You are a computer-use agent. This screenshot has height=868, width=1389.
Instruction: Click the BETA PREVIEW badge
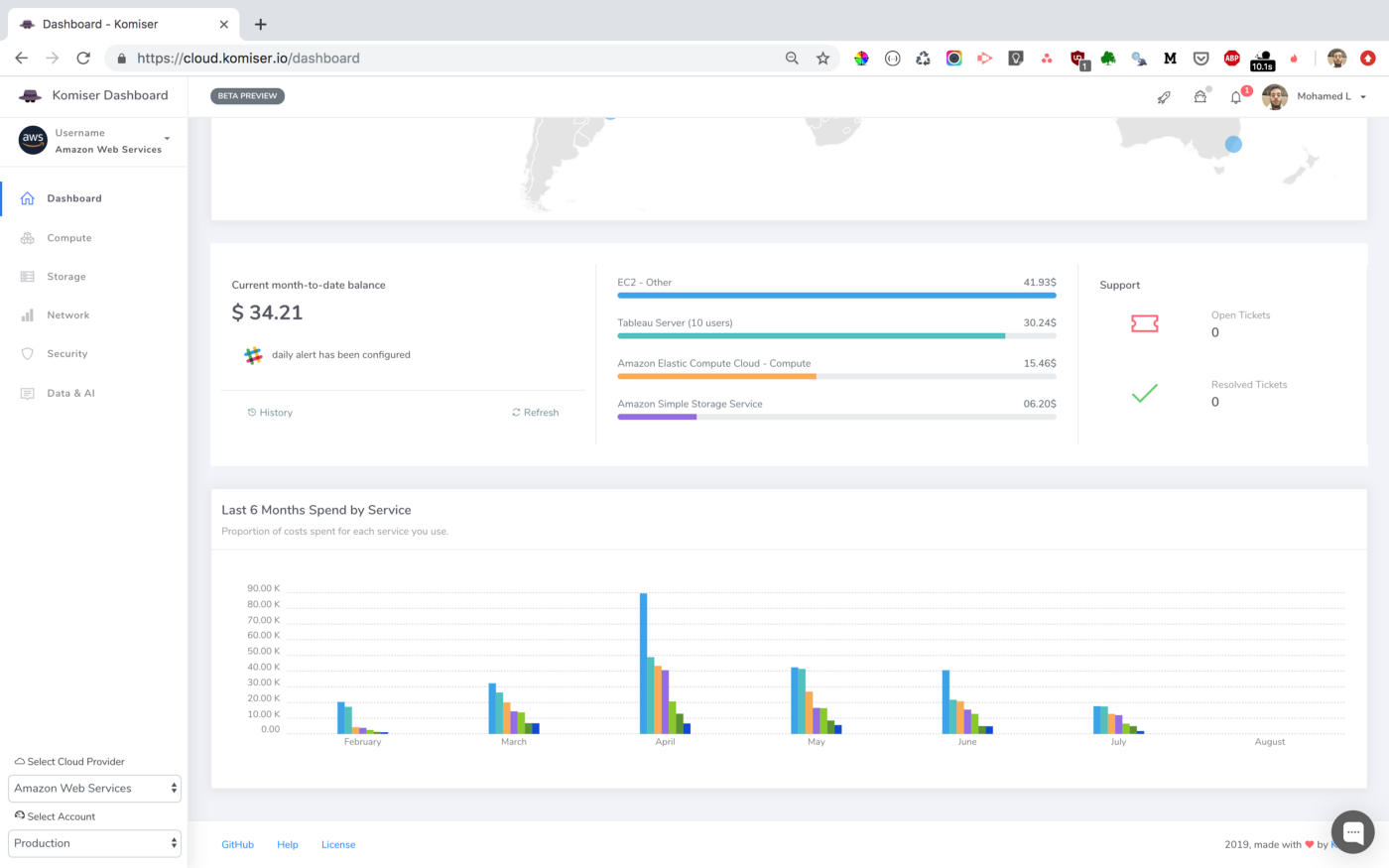(248, 96)
